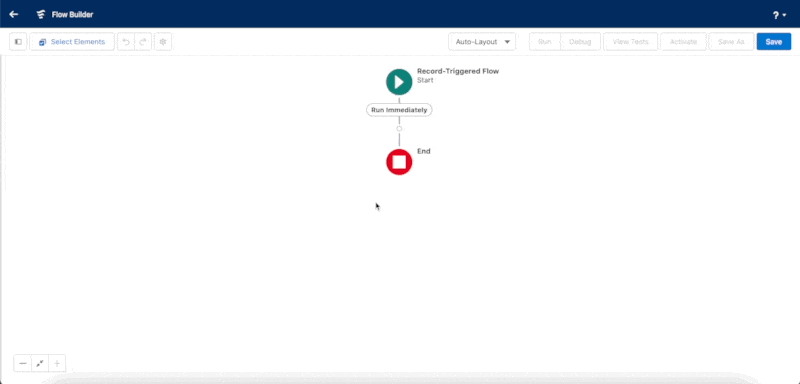Image resolution: width=800 pixels, height=384 pixels.
Task: Click the Undo arrow icon
Action: 126,42
